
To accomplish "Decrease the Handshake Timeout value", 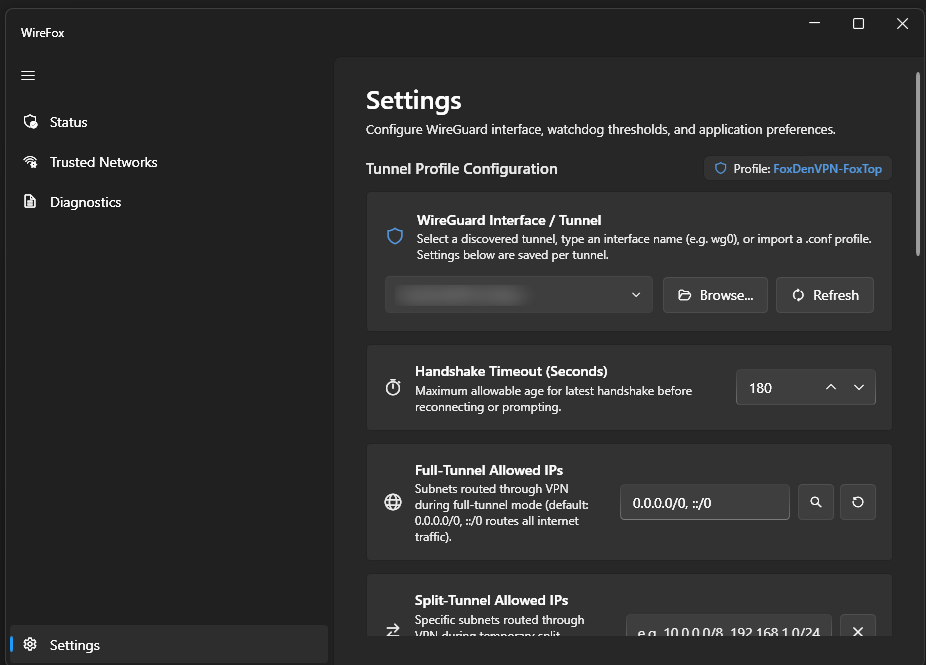I will click(x=859, y=387).
